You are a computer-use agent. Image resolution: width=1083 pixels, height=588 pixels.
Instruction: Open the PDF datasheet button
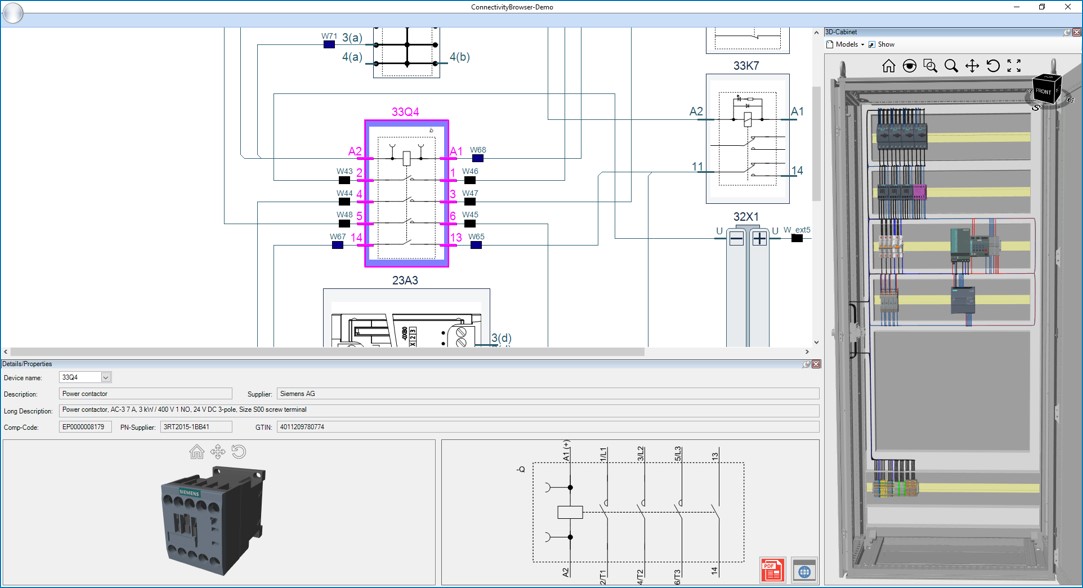click(x=772, y=570)
